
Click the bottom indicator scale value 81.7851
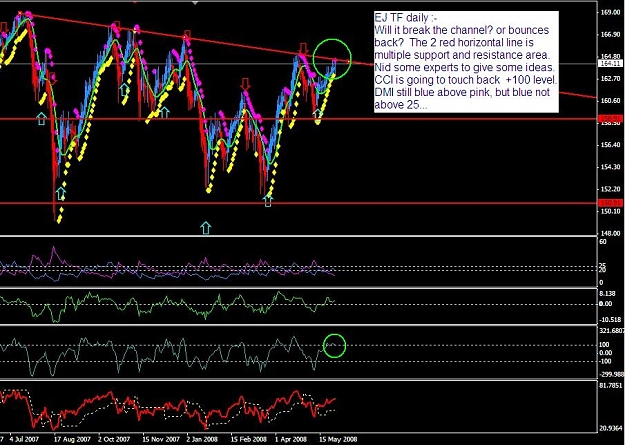pyautogui.click(x=611, y=386)
